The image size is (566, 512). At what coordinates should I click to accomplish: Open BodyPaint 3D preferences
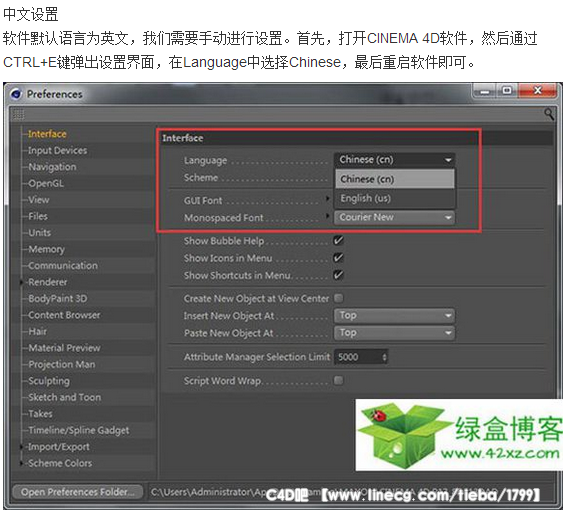pos(58,299)
